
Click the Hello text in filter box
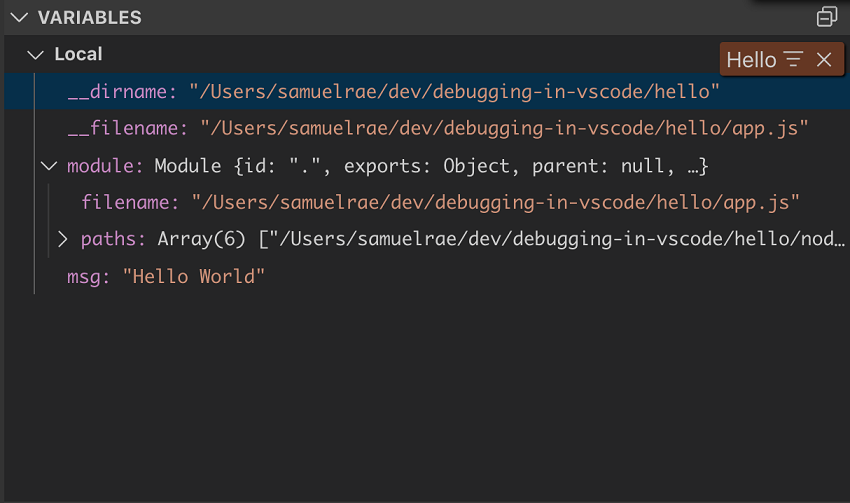click(751, 60)
